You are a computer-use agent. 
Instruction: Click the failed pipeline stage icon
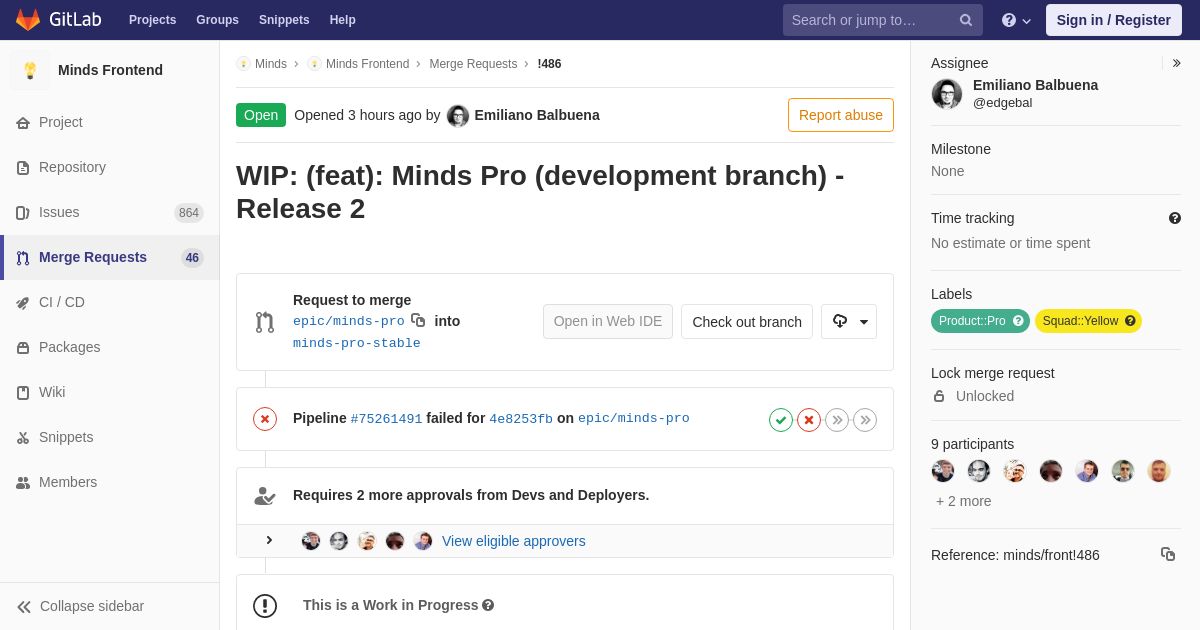(x=809, y=420)
